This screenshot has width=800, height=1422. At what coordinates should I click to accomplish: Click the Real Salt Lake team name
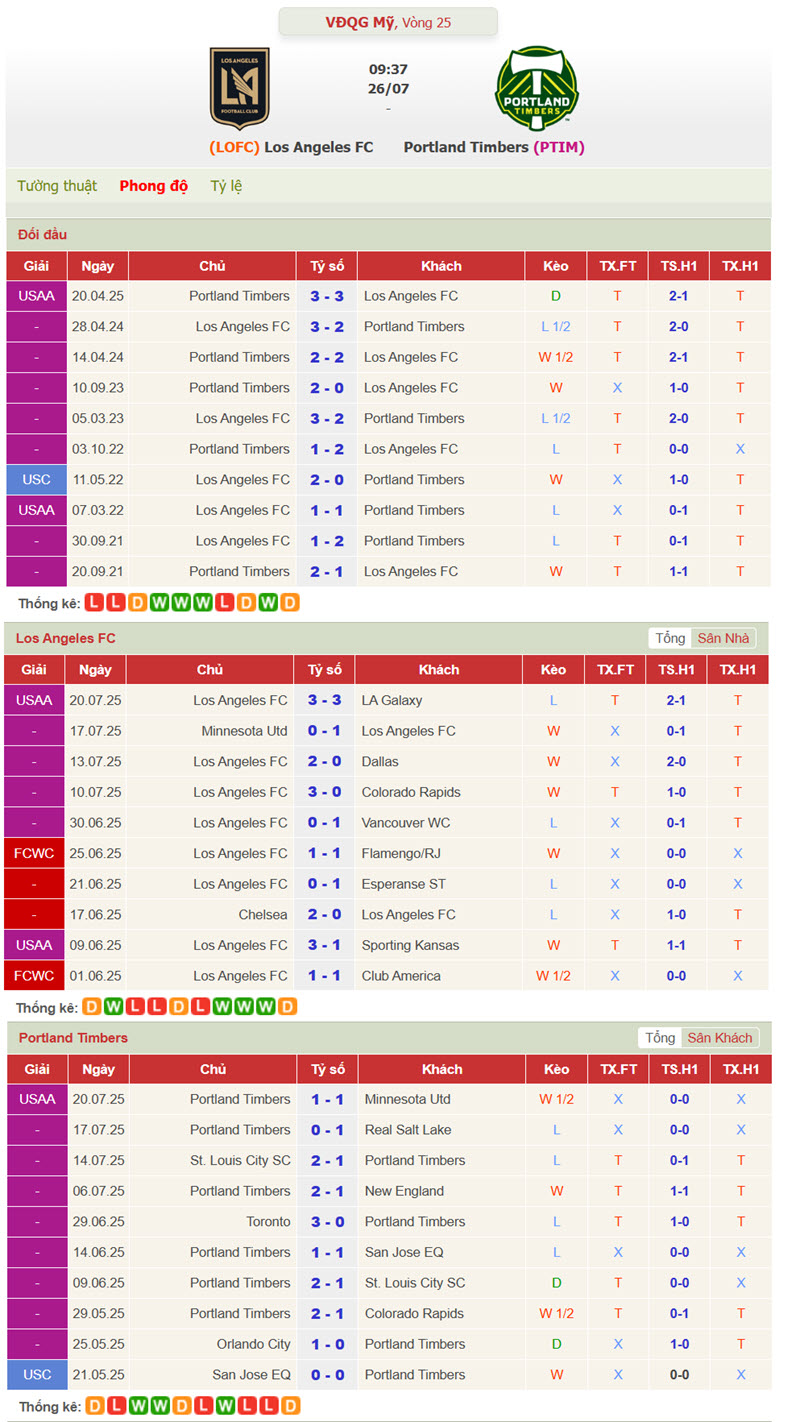point(408,1130)
